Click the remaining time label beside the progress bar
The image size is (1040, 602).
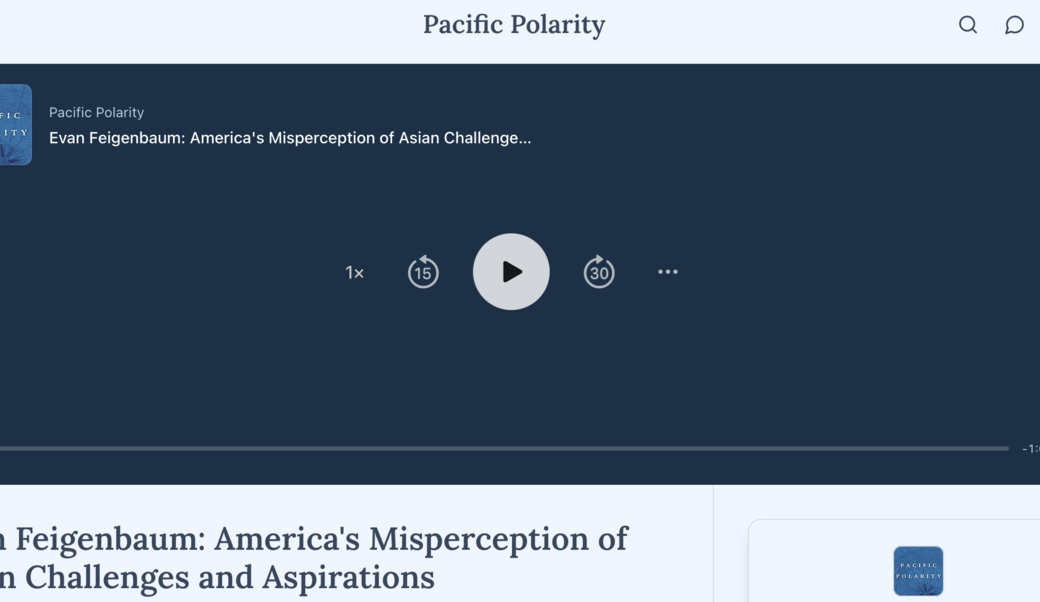point(1030,449)
